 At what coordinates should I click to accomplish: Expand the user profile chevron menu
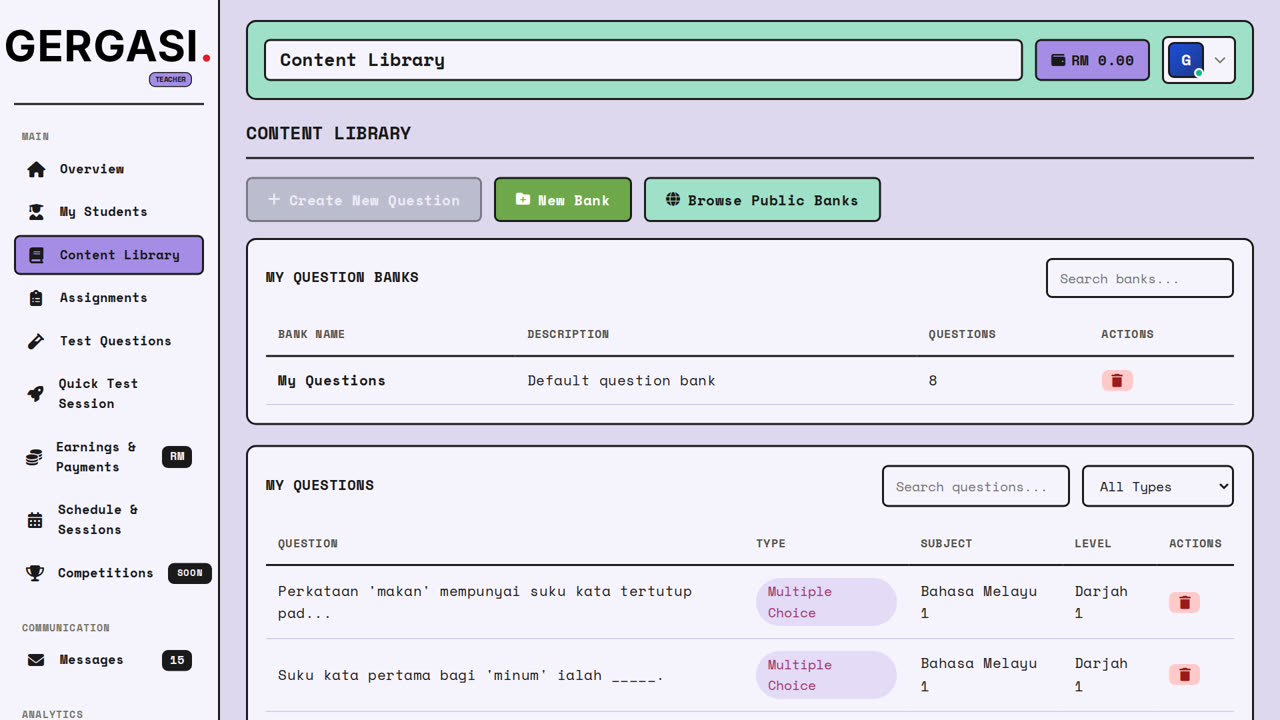click(1220, 60)
